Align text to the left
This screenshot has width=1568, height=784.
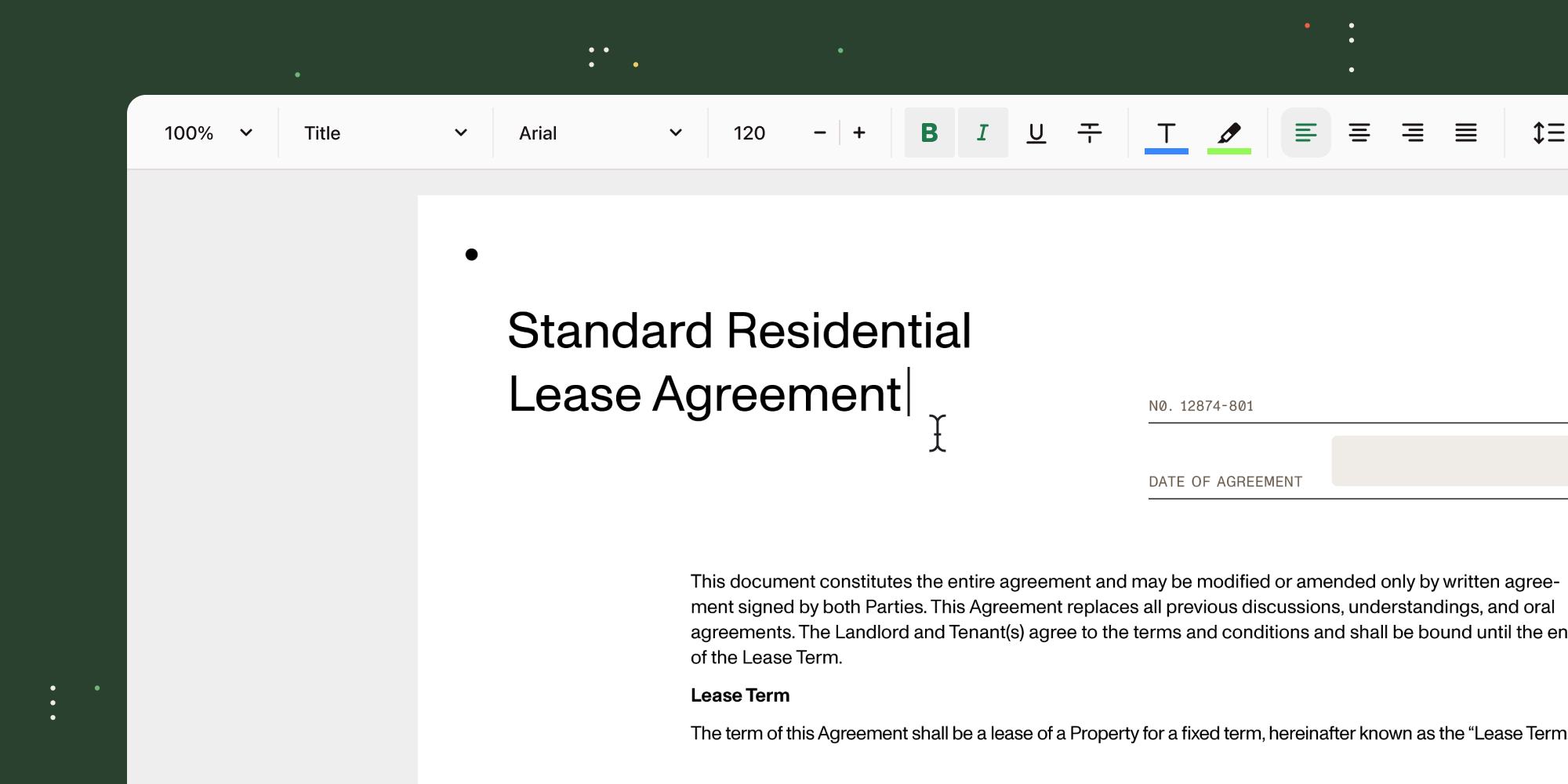[1305, 132]
